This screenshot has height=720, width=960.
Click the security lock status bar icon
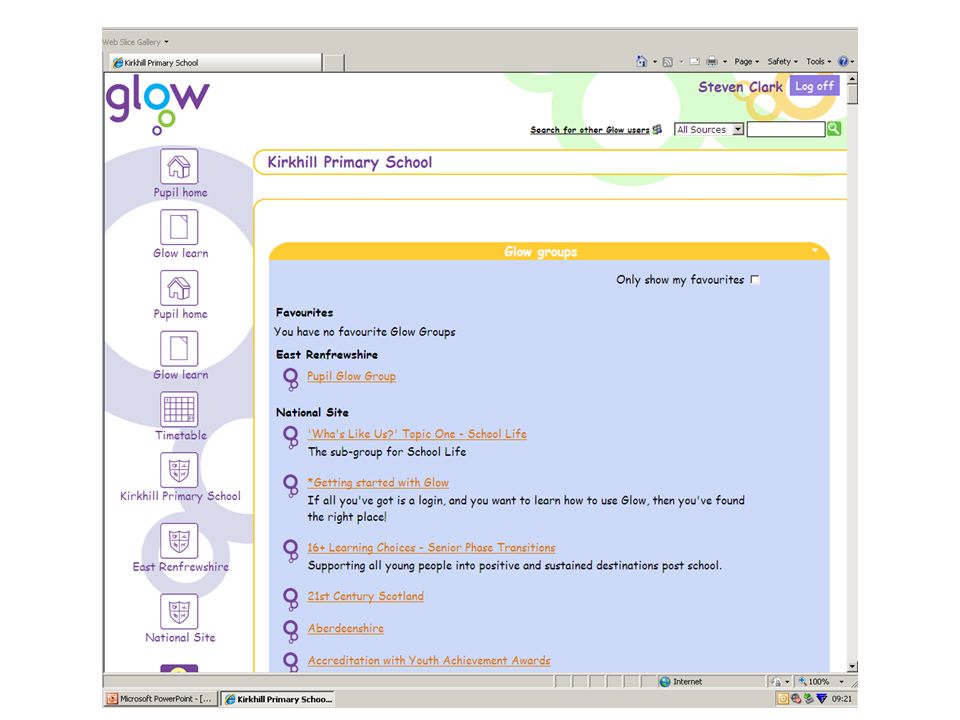(776, 681)
